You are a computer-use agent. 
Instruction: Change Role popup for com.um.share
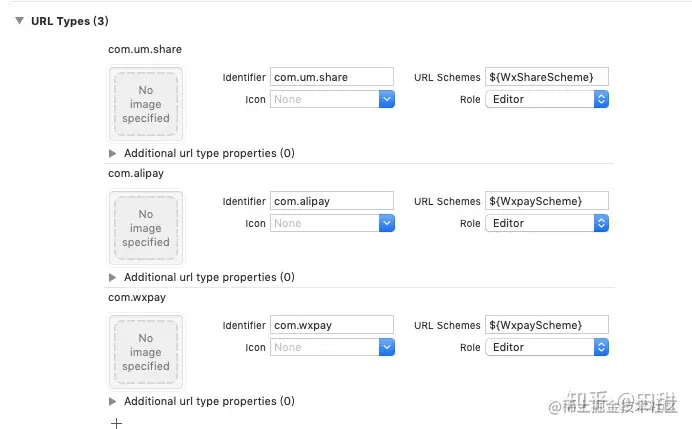(547, 99)
